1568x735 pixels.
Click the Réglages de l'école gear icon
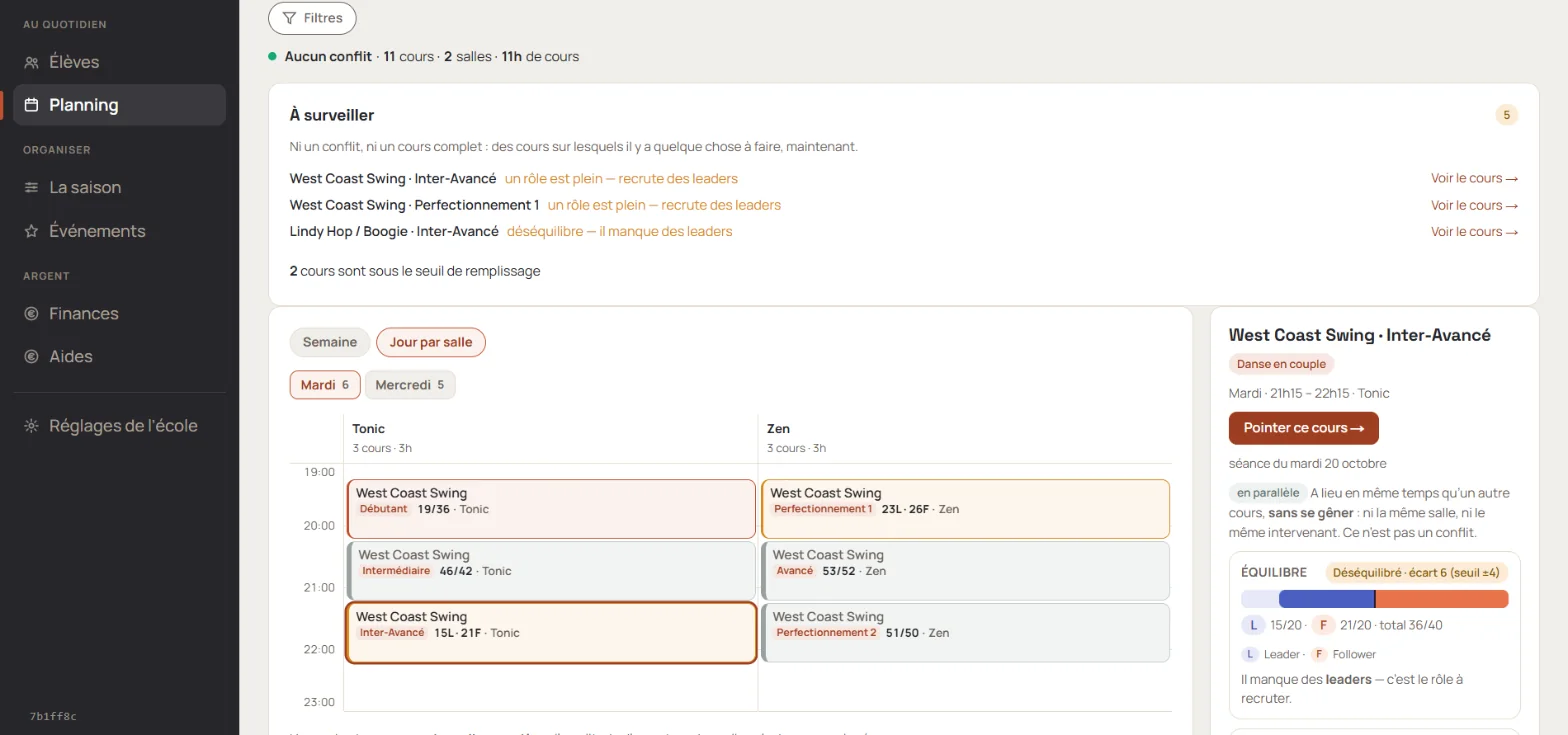click(x=31, y=426)
